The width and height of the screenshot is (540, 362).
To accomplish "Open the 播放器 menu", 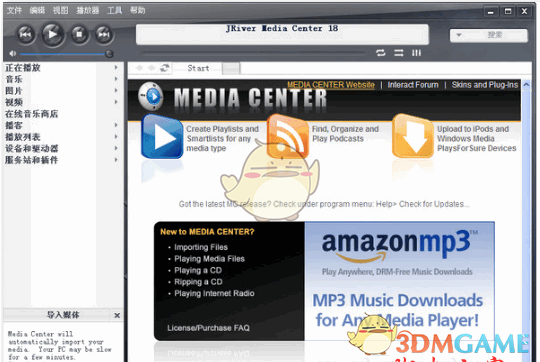I will coord(87,10).
